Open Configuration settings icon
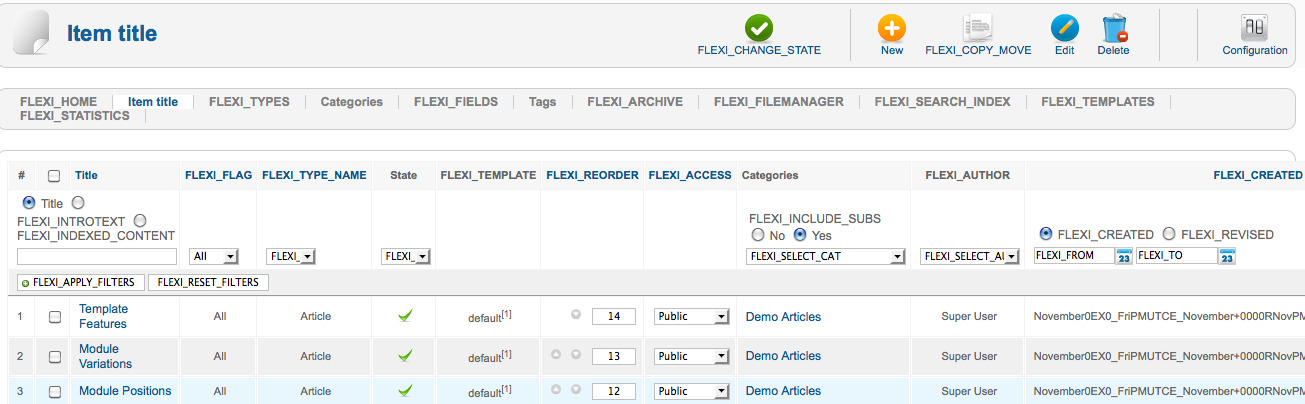Screen dimensions: 1305x404 pos(1255,27)
